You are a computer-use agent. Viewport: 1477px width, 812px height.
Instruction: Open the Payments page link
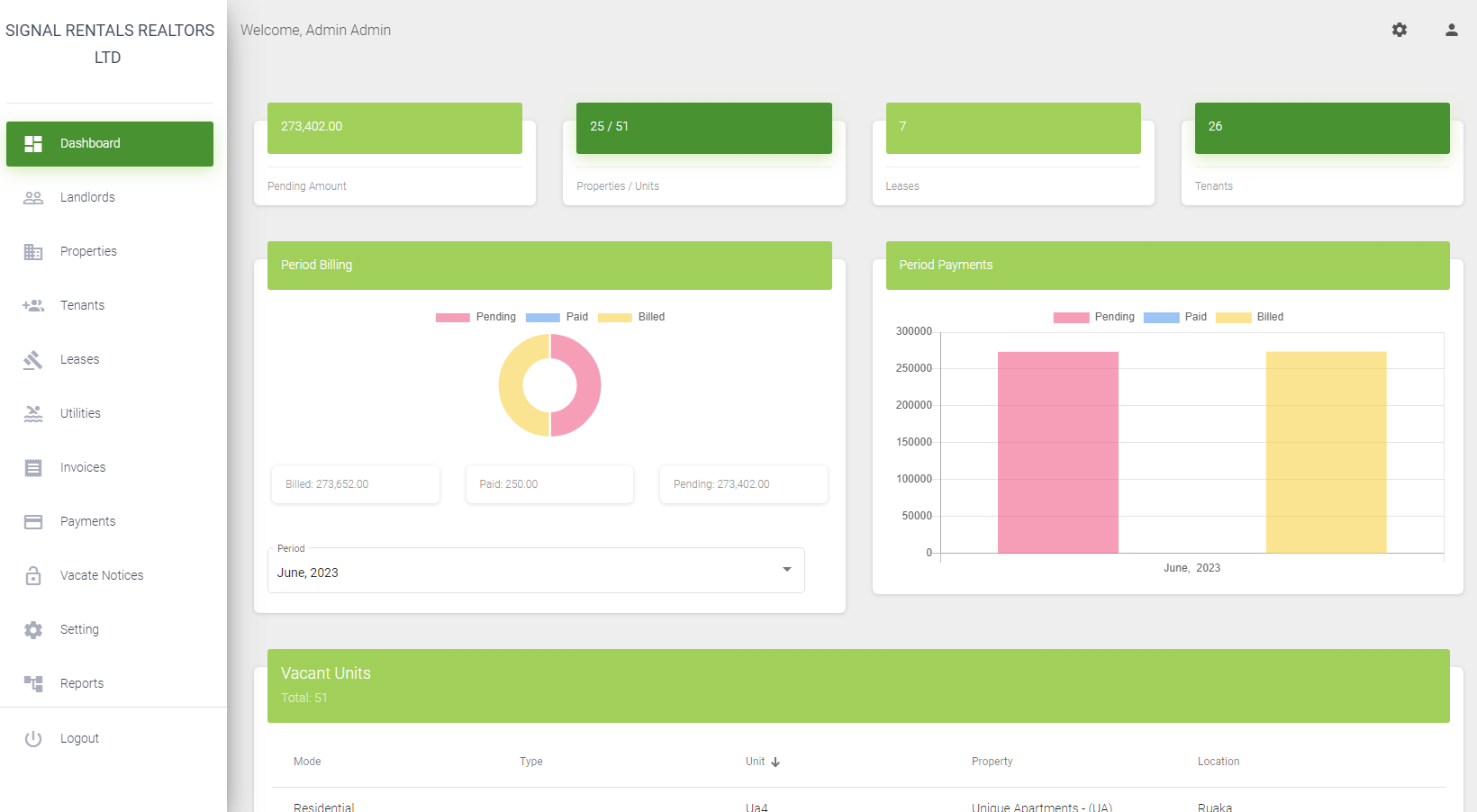[x=87, y=521]
